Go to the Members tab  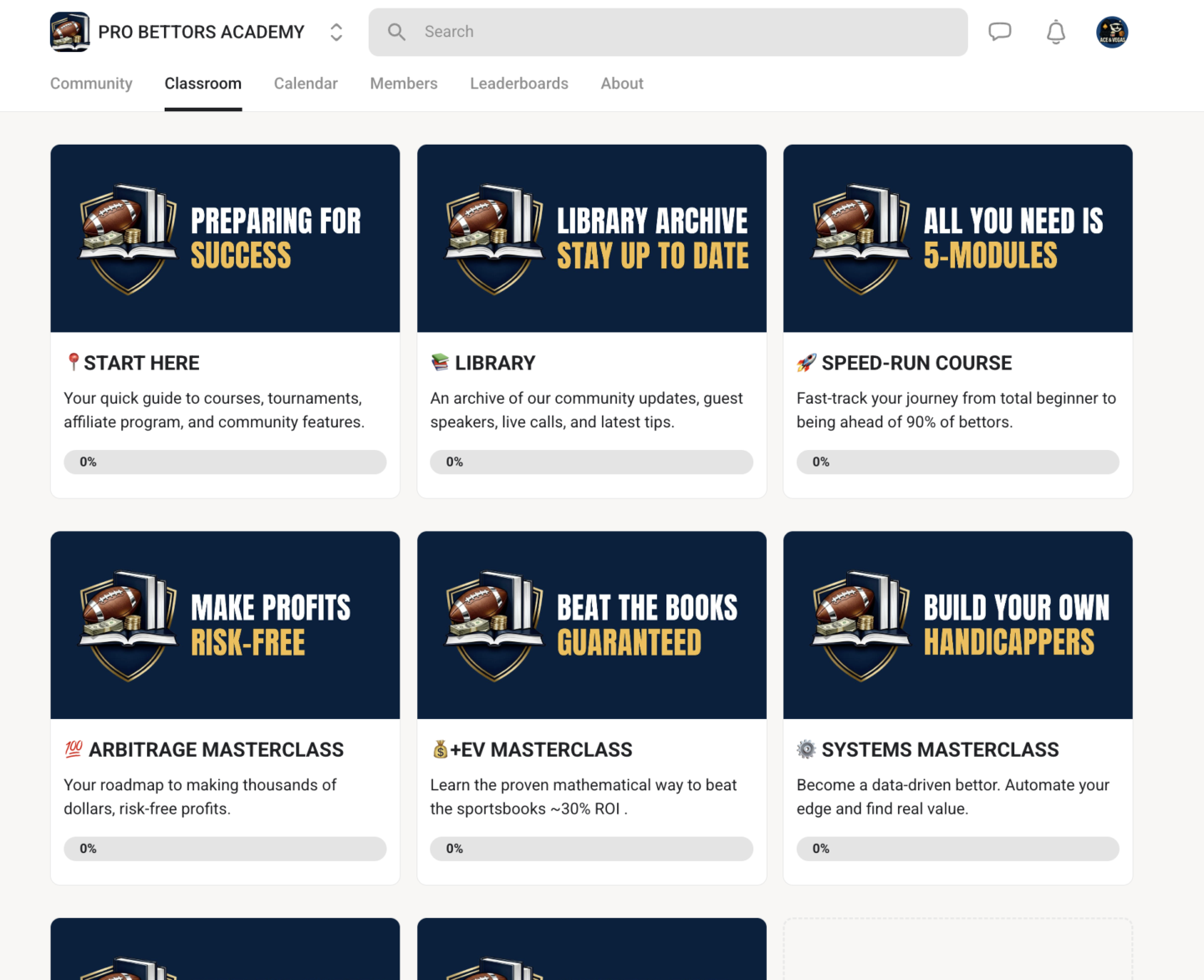(x=404, y=84)
